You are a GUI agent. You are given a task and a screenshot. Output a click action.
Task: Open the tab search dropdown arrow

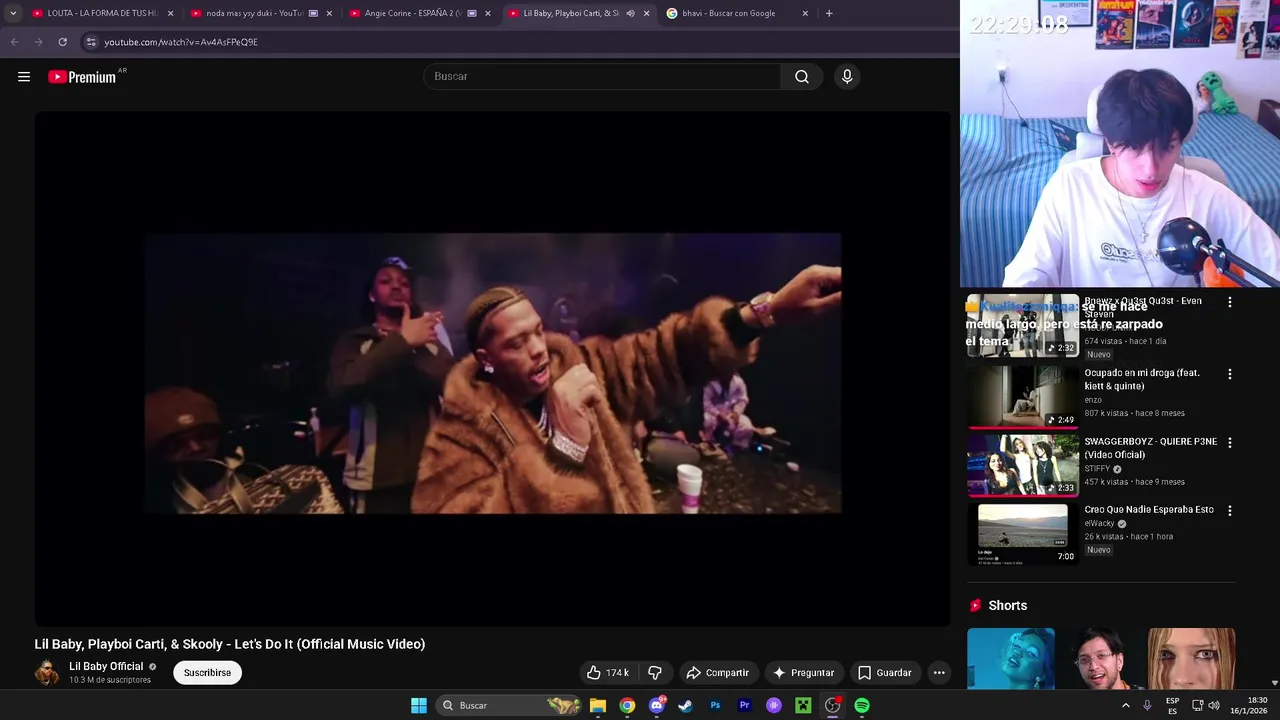[13, 14]
